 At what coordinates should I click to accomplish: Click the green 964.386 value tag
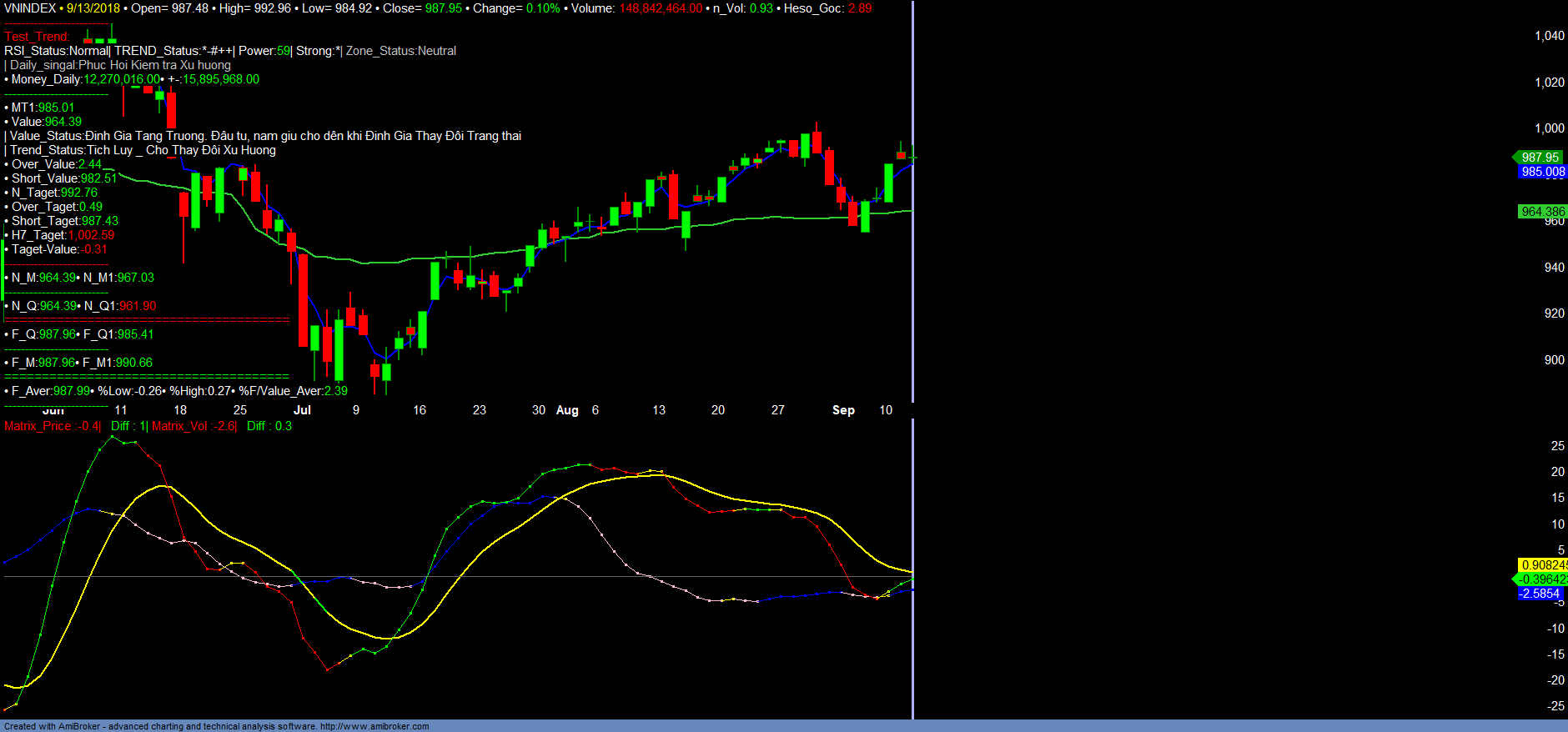pyautogui.click(x=1542, y=212)
